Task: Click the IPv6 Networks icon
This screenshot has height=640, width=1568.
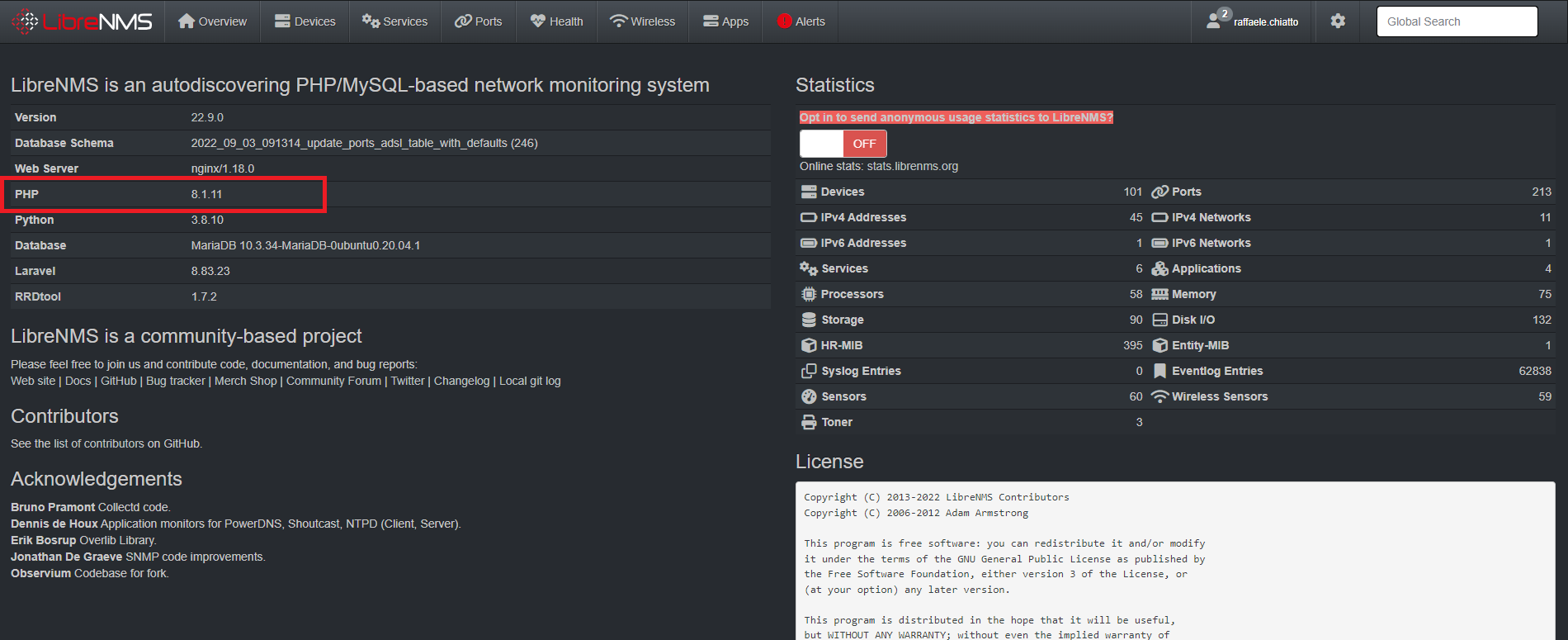Action: coord(1159,243)
